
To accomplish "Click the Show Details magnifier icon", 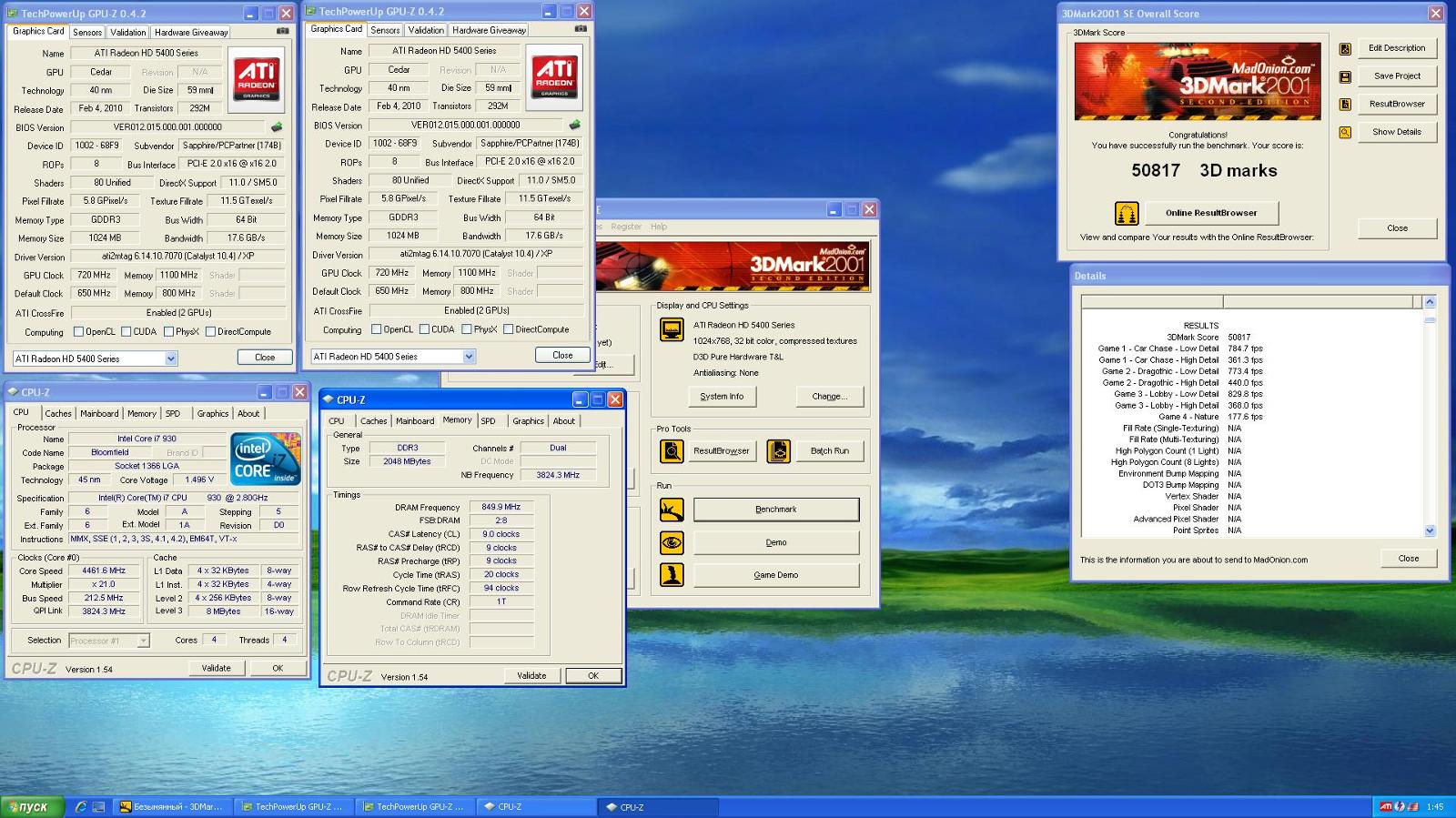I will click(x=1345, y=133).
